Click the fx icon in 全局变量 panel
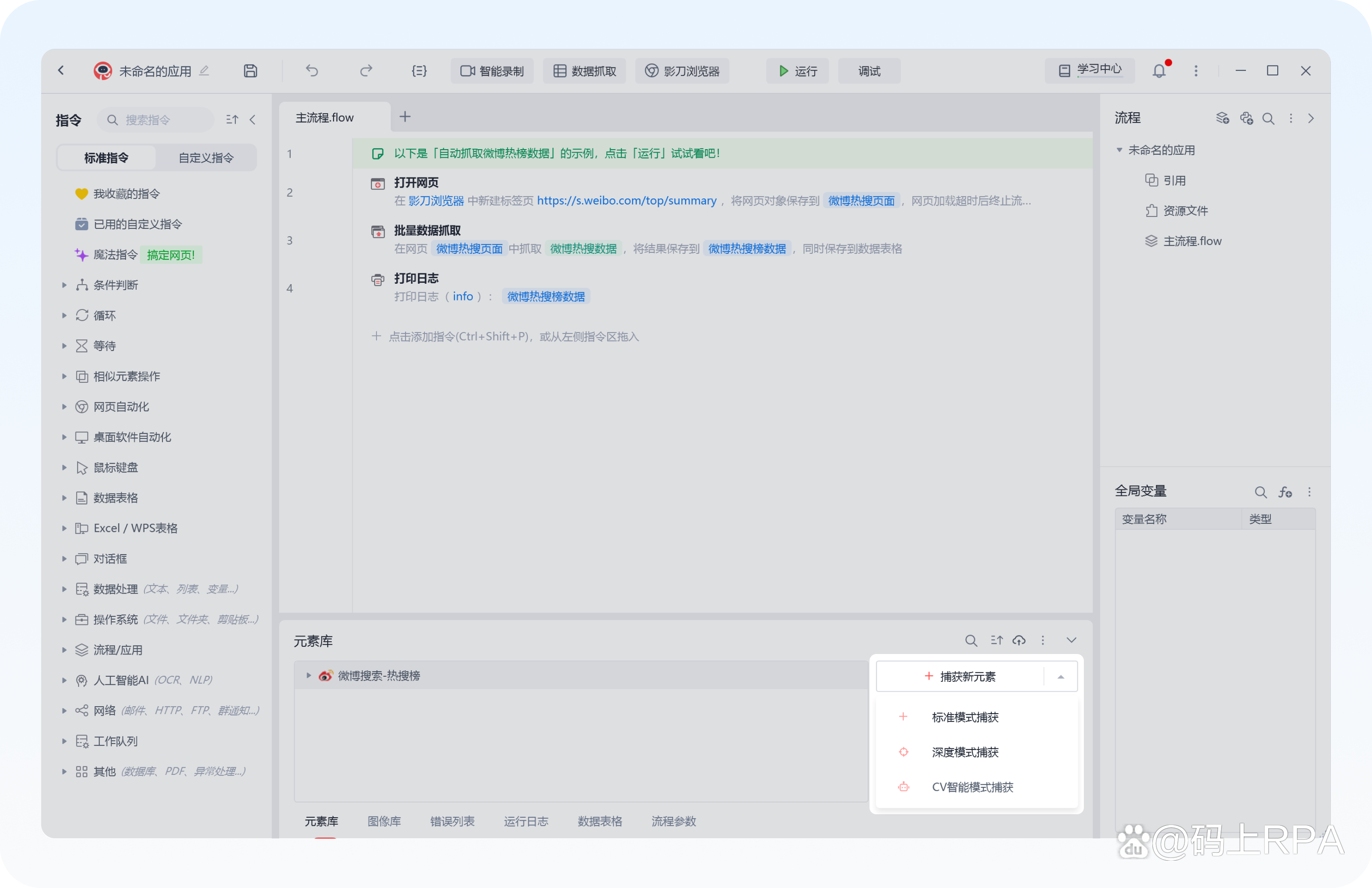Image resolution: width=1372 pixels, height=888 pixels. pos(1285,492)
